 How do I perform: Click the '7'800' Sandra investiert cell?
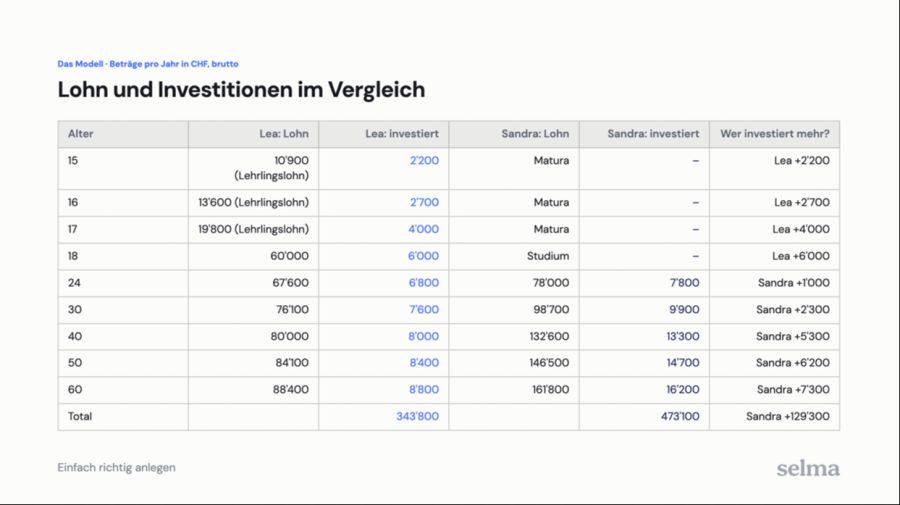[644, 283]
